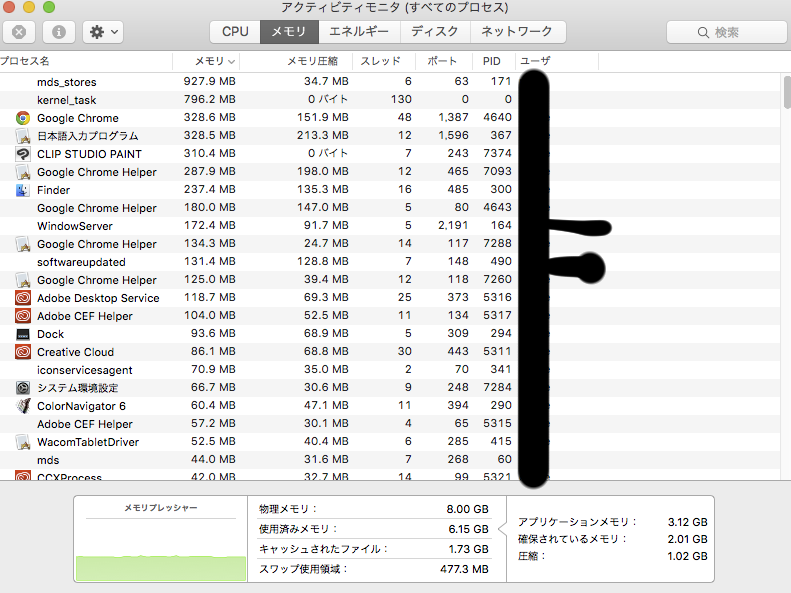Viewport: 791px width, 593px height.
Task: Click the Adobe Desktop Service icon
Action: [23, 298]
